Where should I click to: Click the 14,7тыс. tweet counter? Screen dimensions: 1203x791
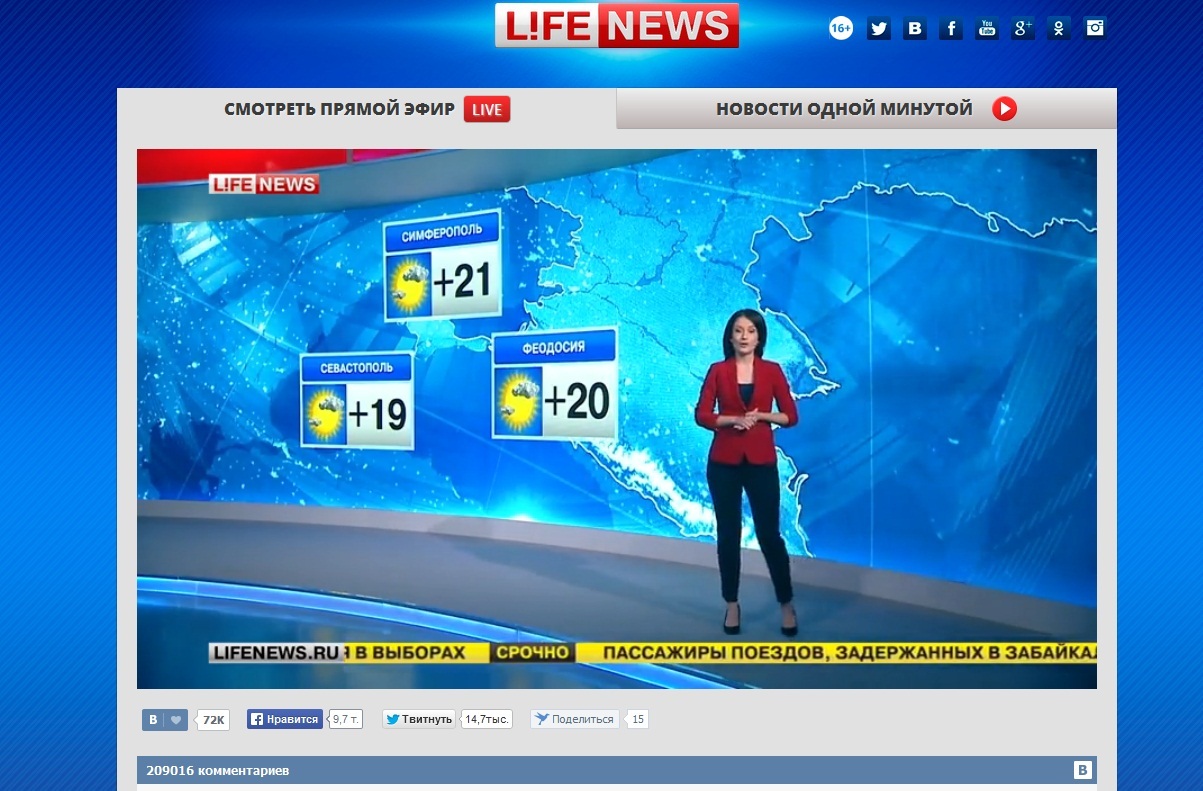[x=488, y=719]
